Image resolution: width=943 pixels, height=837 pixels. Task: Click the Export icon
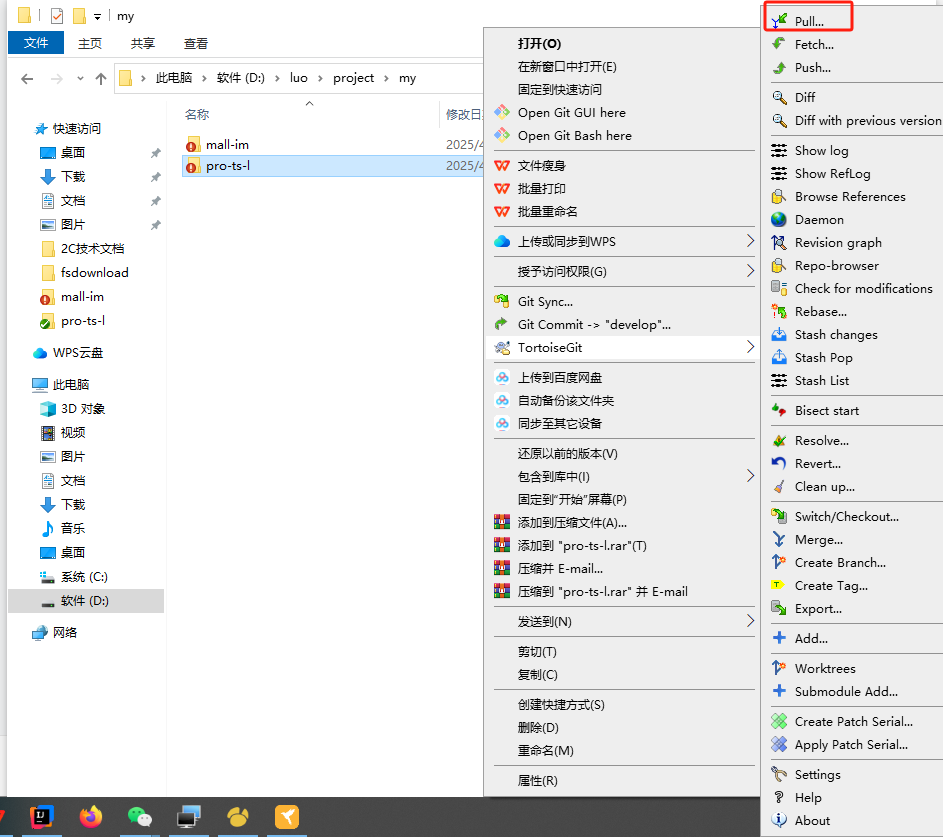[x=779, y=609]
